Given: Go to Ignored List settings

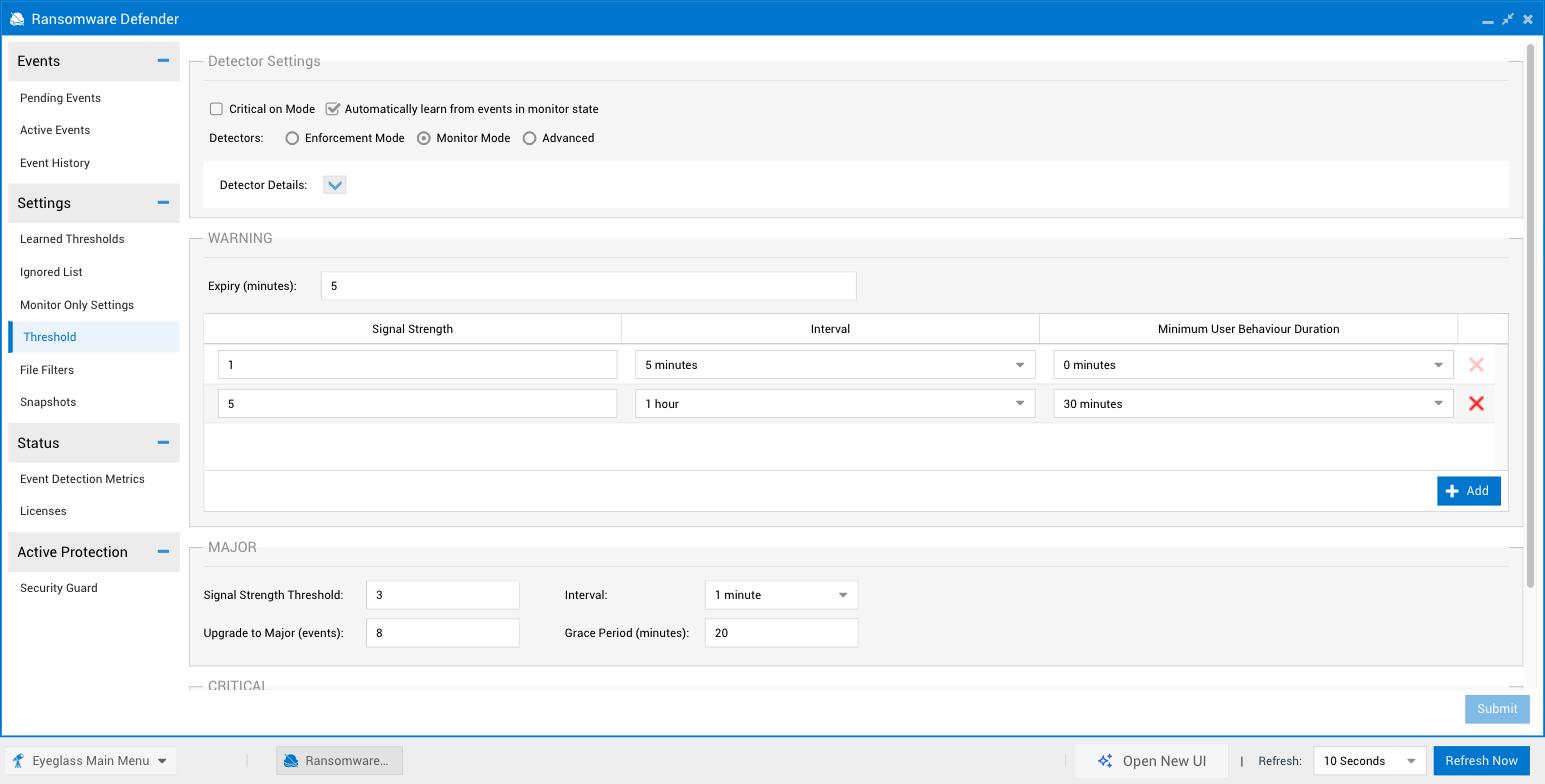Looking at the screenshot, I should 51,272.
